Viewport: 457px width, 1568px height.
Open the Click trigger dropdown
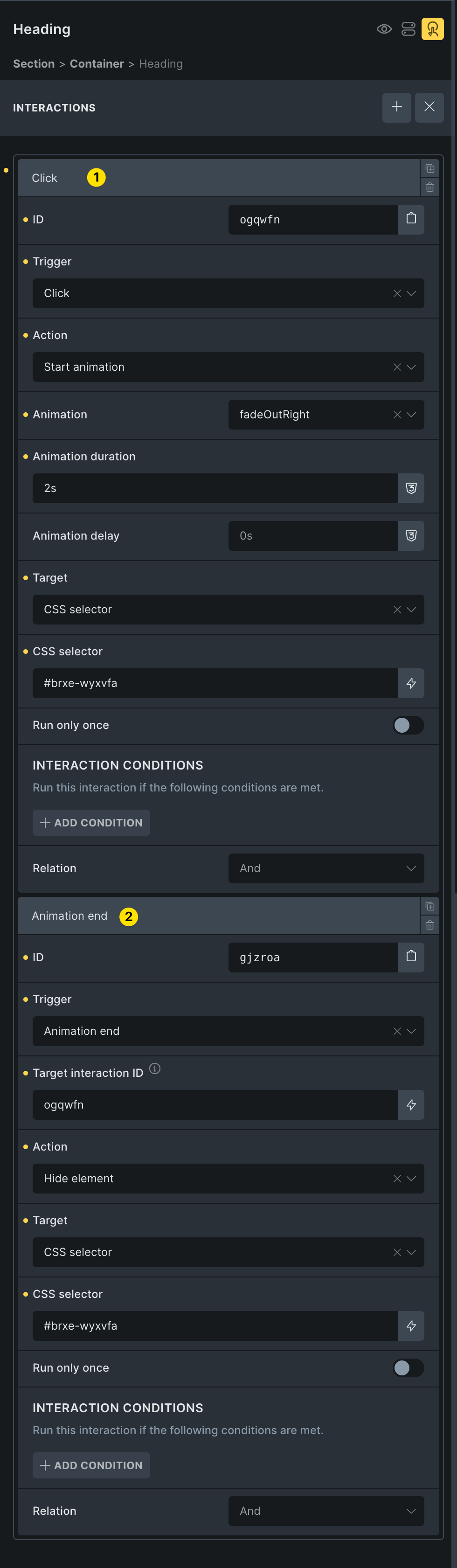coord(411,293)
